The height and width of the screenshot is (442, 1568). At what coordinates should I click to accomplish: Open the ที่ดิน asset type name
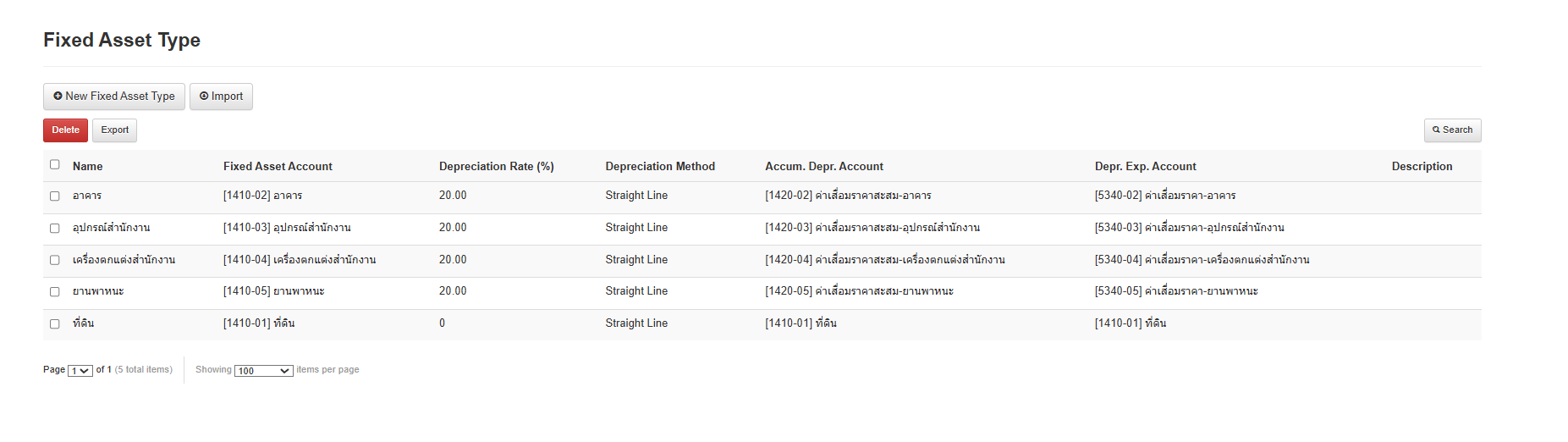click(84, 323)
